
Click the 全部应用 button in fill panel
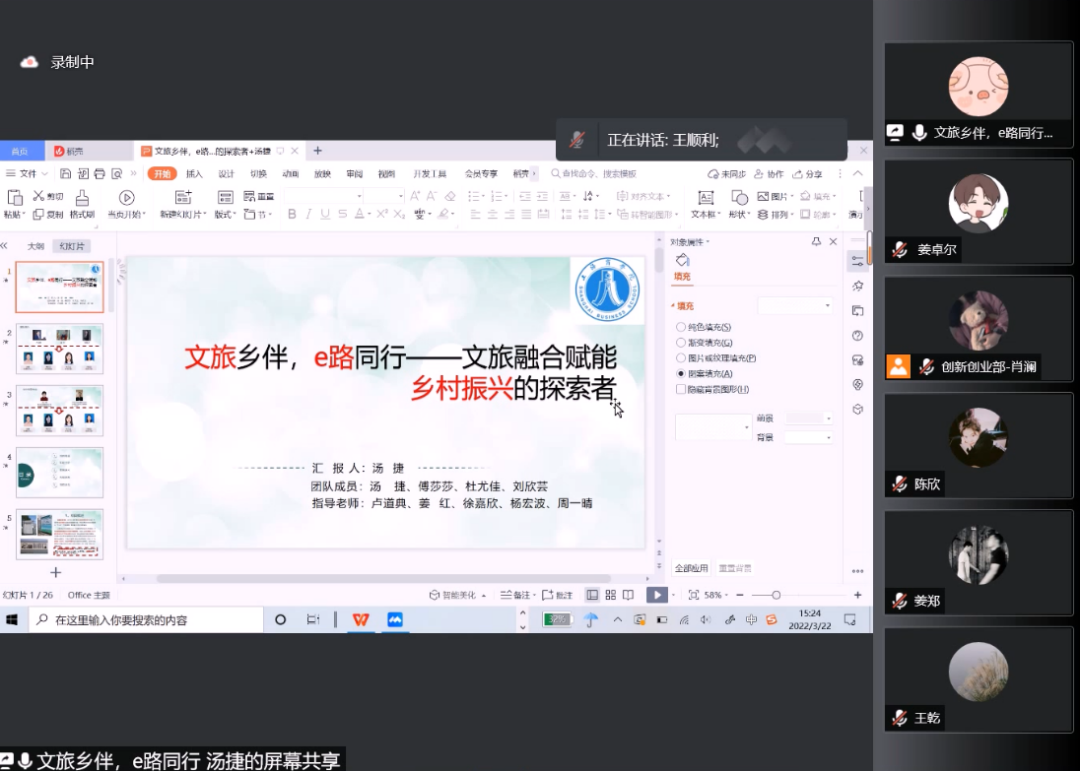[693, 567]
